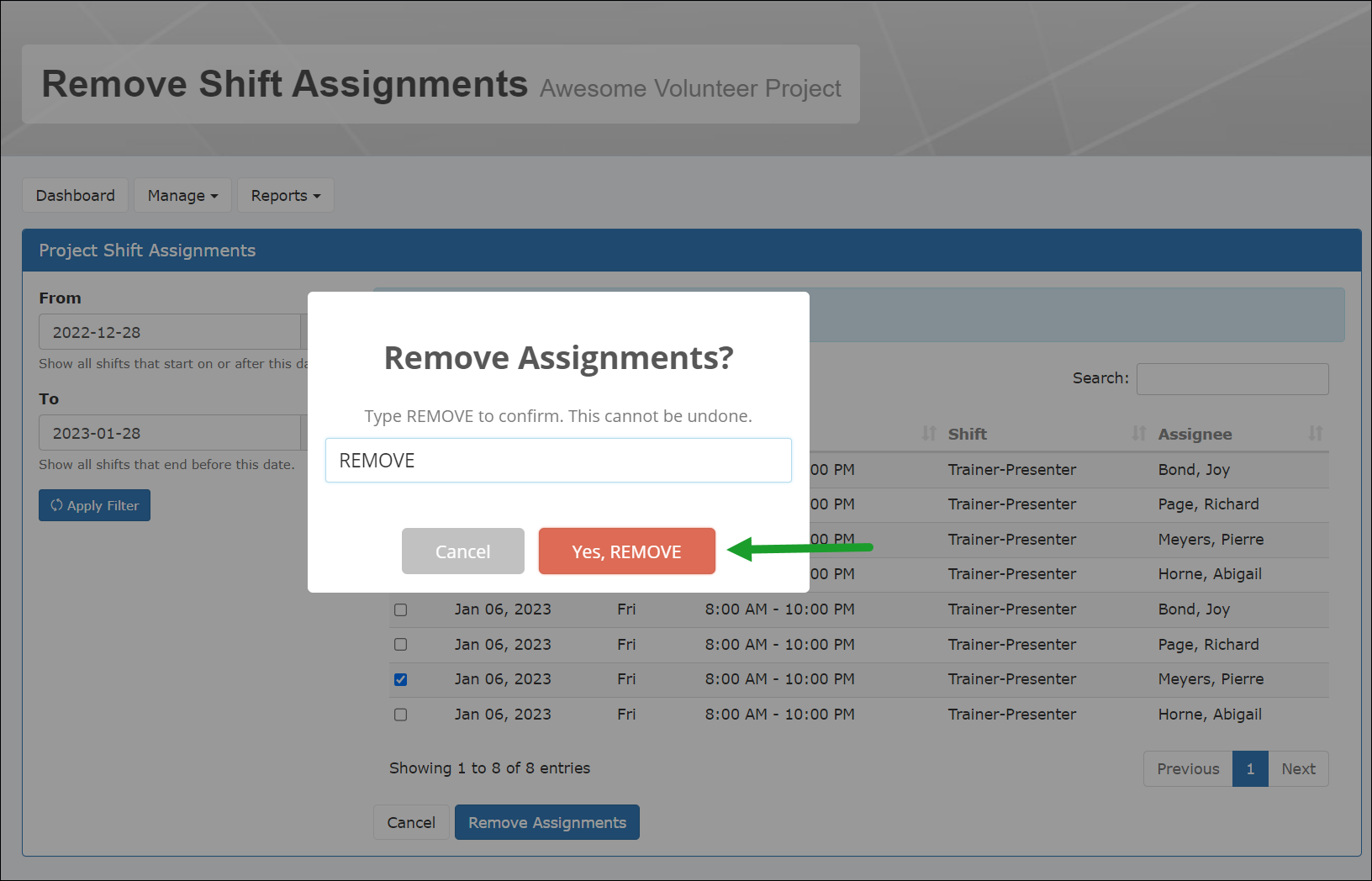Go to the Next page of entries
Viewport: 1372px width, 881px height.
point(1298,768)
